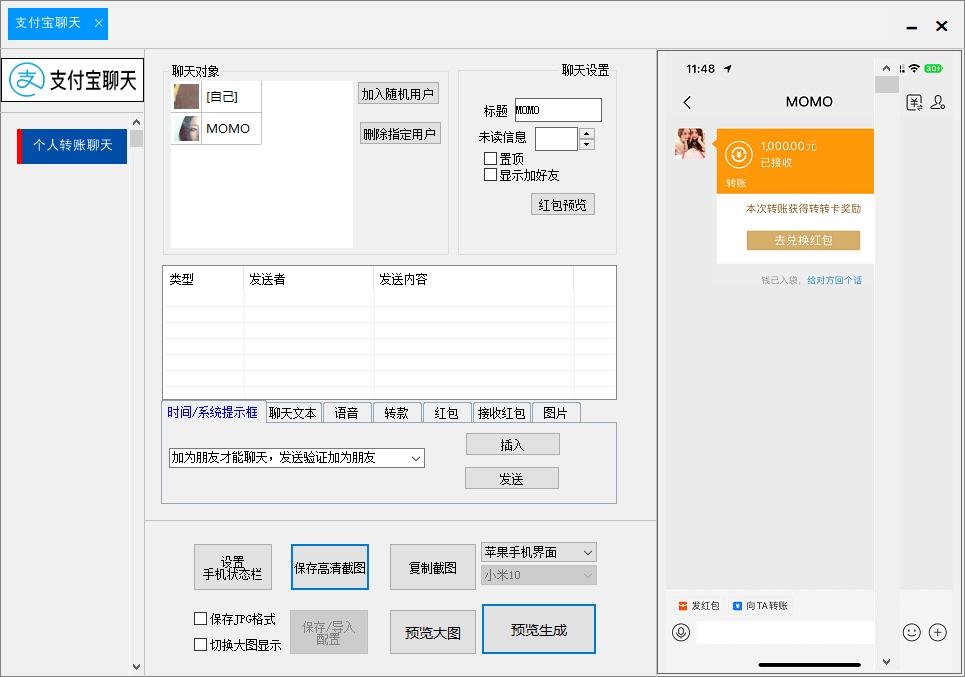Click the 标题 title input field
Image resolution: width=965 pixels, height=677 pixels.
point(557,110)
